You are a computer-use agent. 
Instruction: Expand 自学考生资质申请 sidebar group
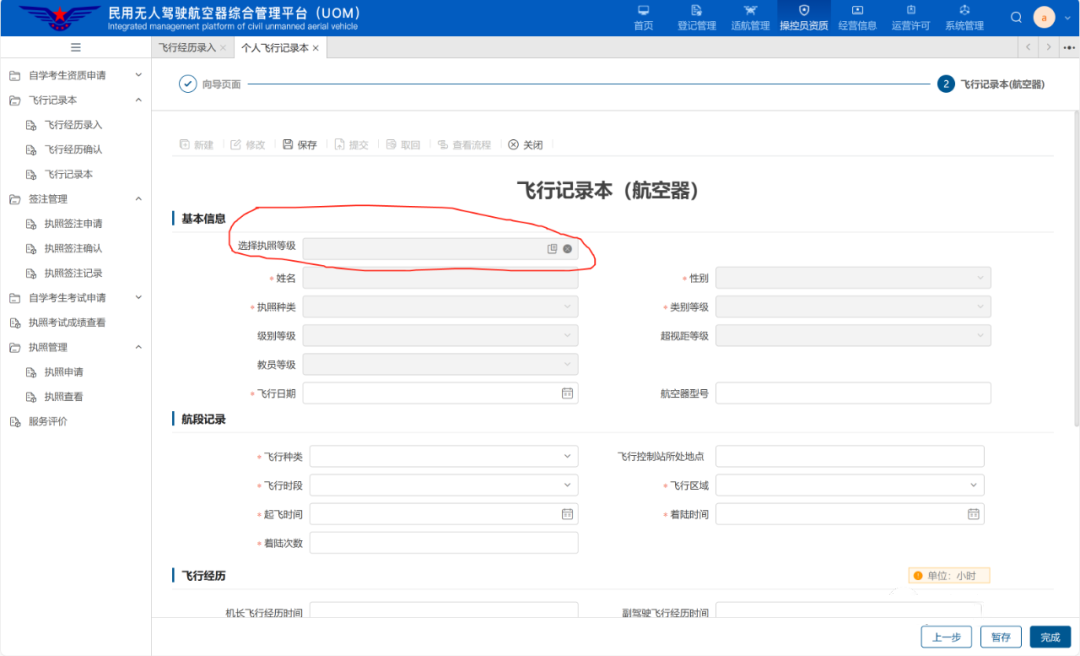pyautogui.click(x=76, y=75)
